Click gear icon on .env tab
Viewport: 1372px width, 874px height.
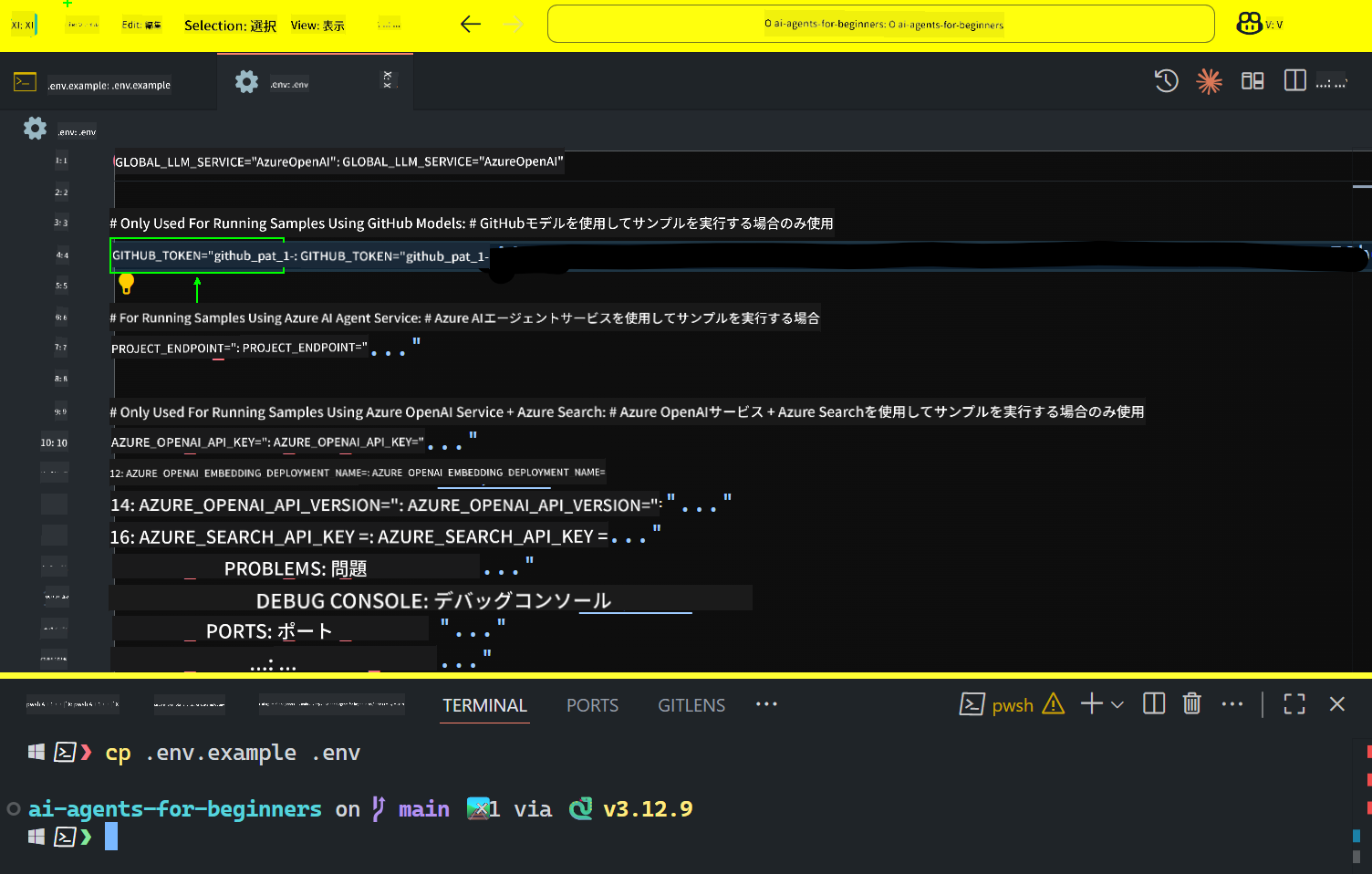[x=246, y=82]
